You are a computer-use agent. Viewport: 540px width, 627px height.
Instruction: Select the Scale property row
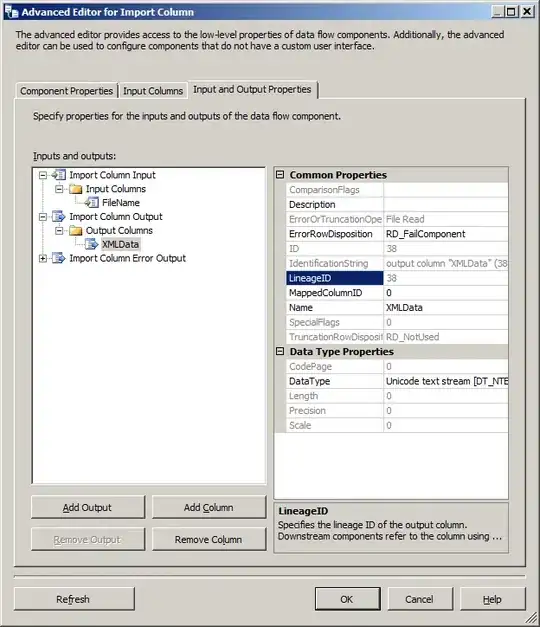pos(397,425)
